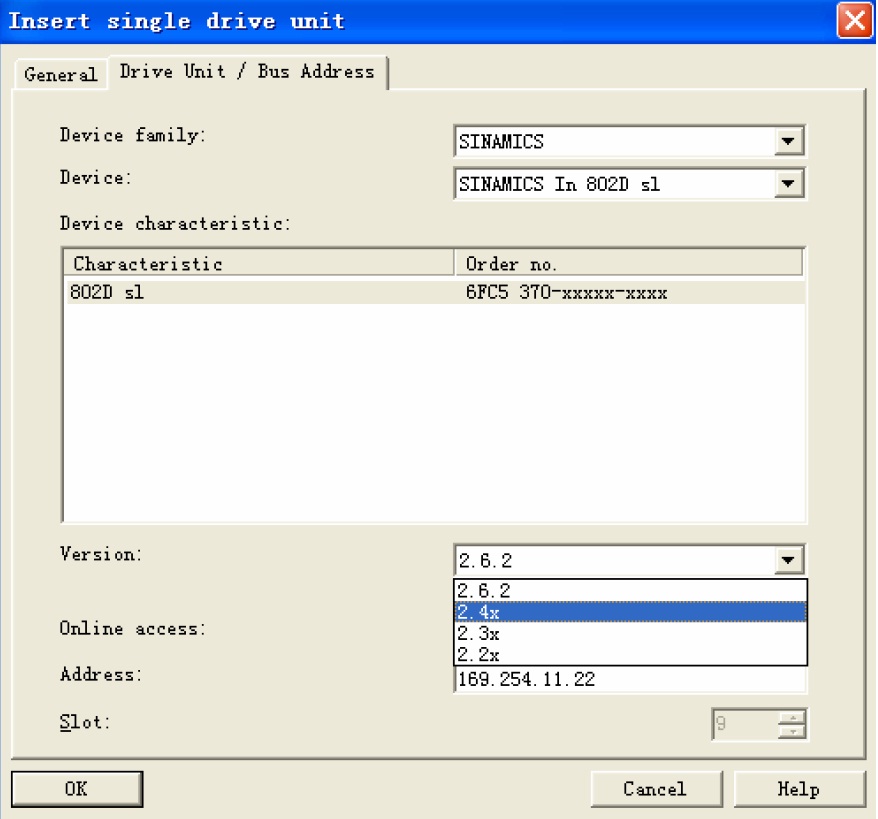This screenshot has width=878, height=819.
Task: Increase the Slot value with up arrow
Action: tap(792, 717)
